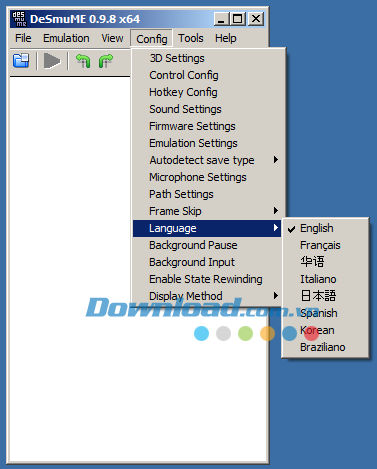This screenshot has width=377, height=469.
Task: Select Italiano language option
Action: (x=325, y=279)
